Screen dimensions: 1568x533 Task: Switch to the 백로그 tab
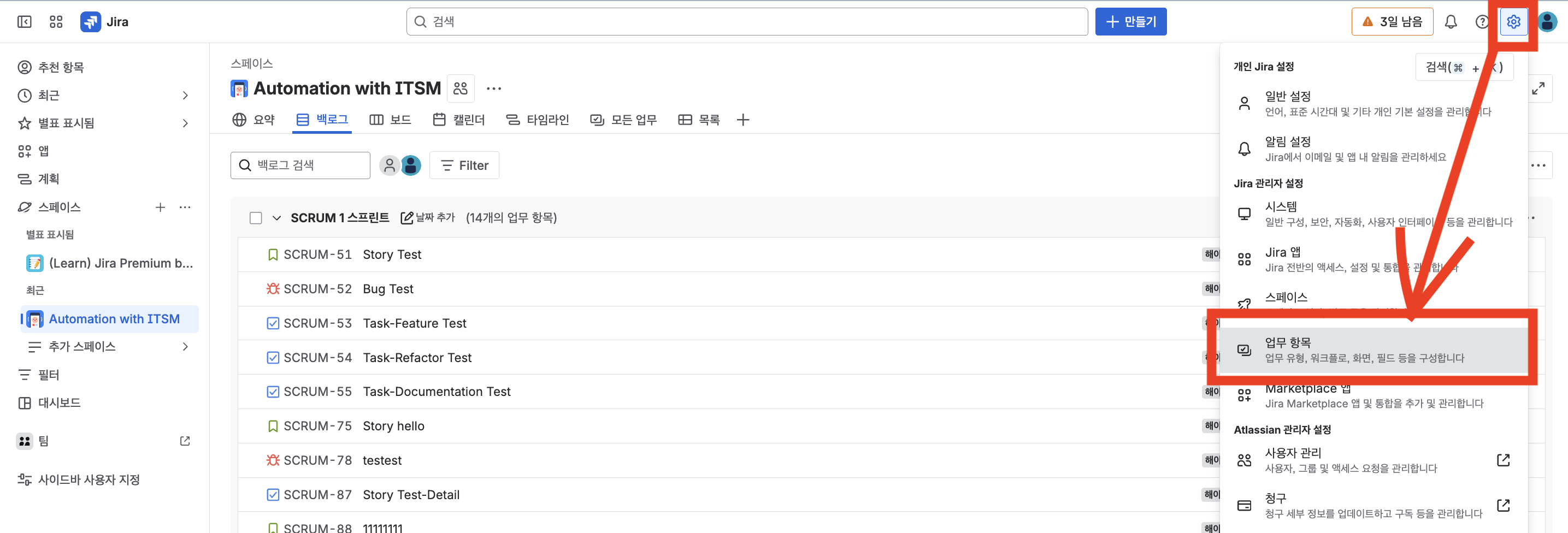322,120
